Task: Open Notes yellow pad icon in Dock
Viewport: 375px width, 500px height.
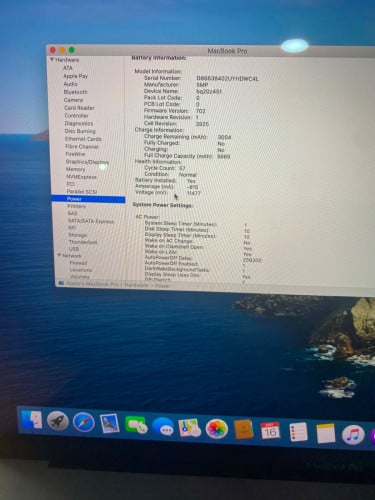Action: [x=325, y=433]
